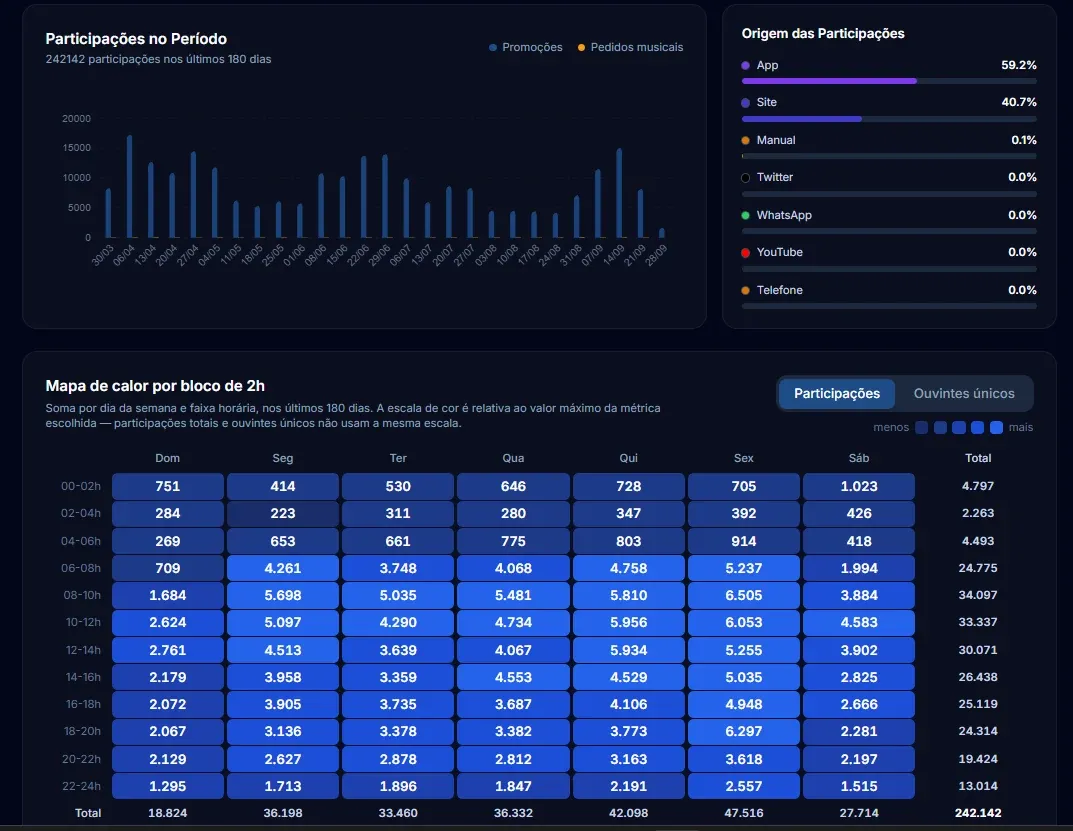This screenshot has width=1073, height=831.
Task: Click the red dot beside YouTube
Action: [x=745, y=253]
